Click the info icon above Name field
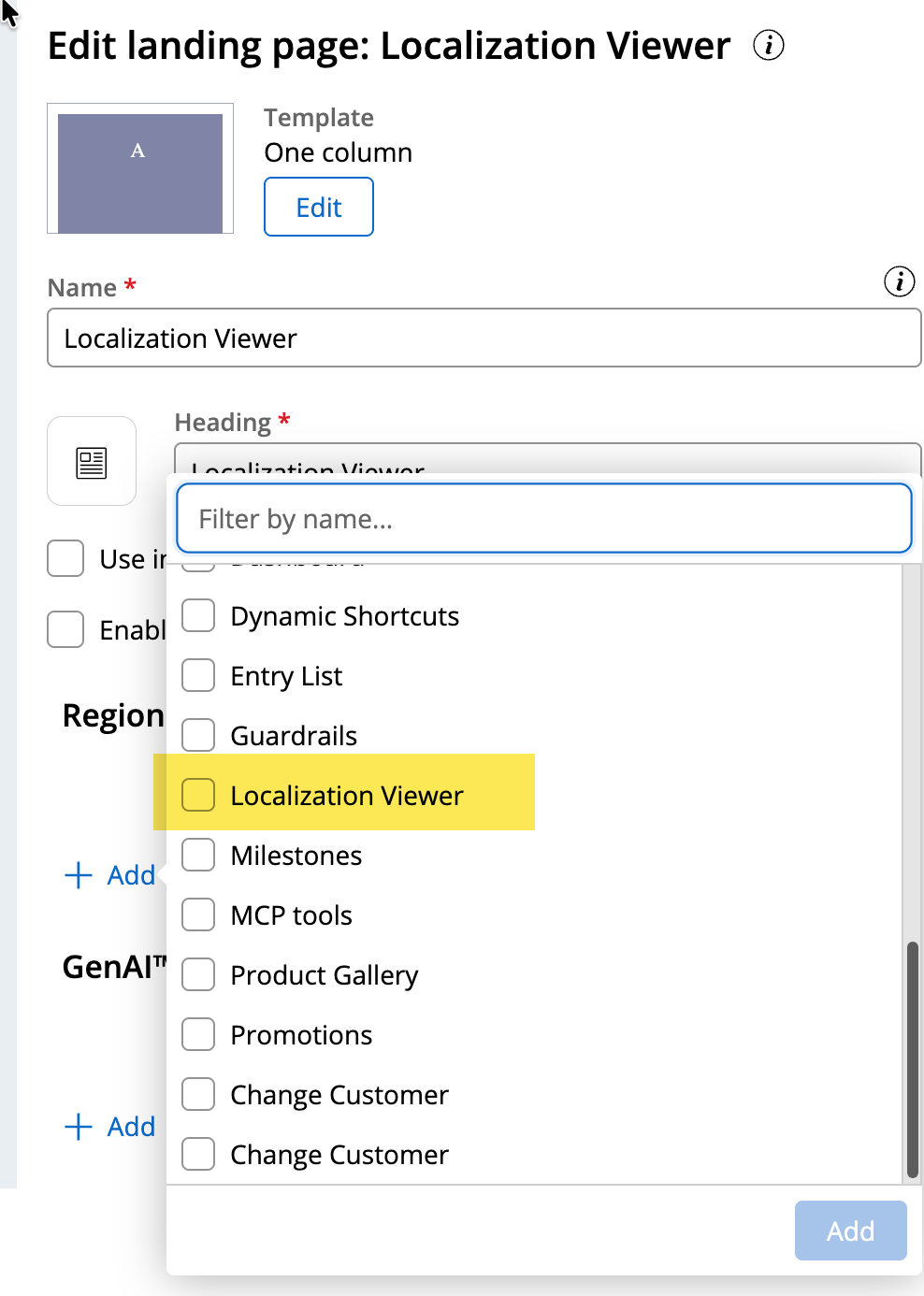The width and height of the screenshot is (924, 1296). coord(899,281)
